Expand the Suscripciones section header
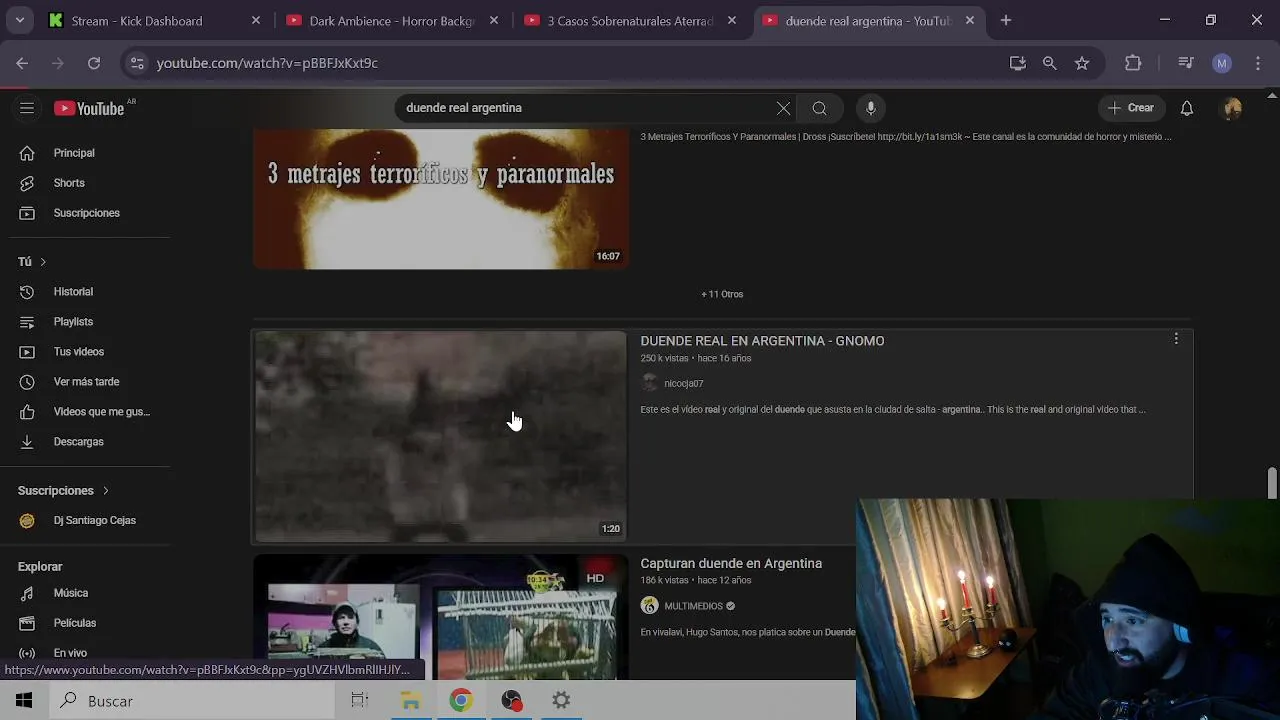 (63, 490)
